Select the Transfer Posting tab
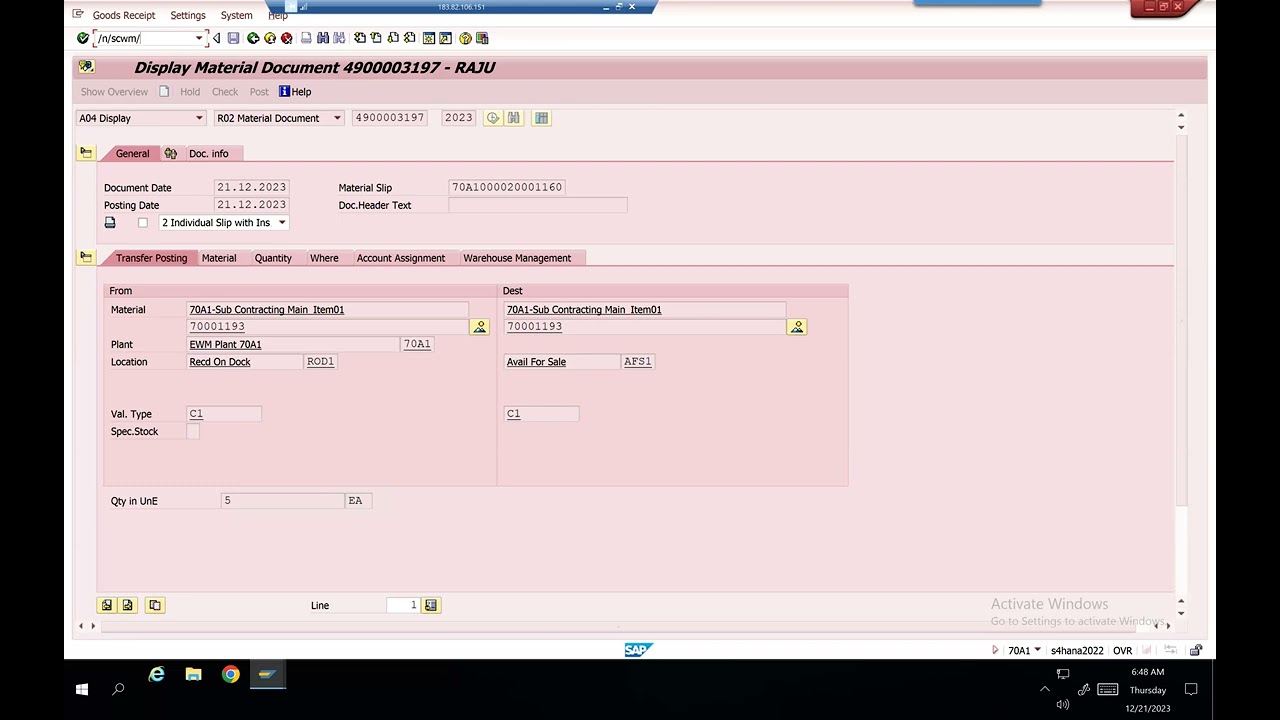 [151, 258]
